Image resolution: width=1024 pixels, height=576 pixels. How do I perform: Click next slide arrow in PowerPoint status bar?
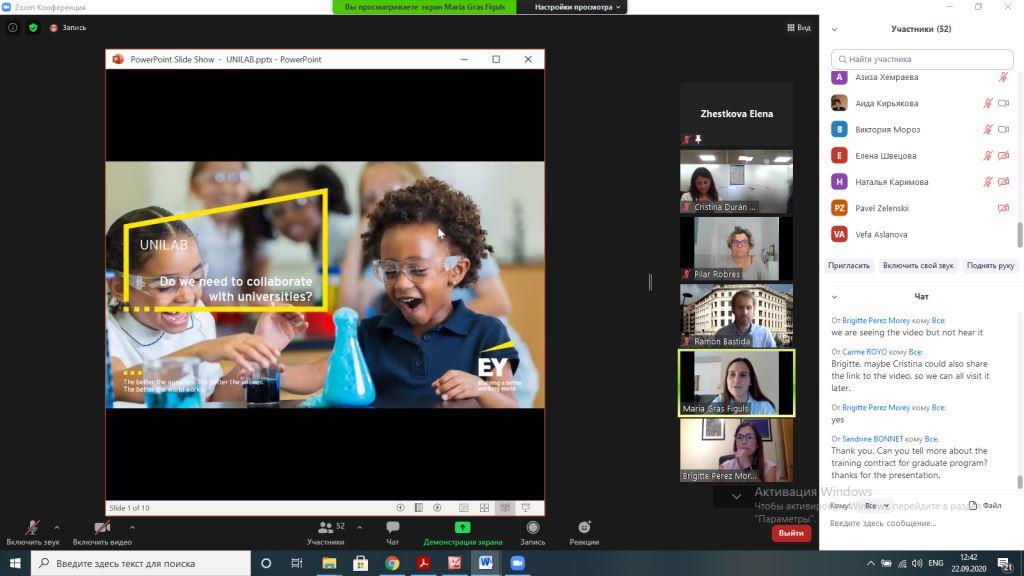coord(437,507)
